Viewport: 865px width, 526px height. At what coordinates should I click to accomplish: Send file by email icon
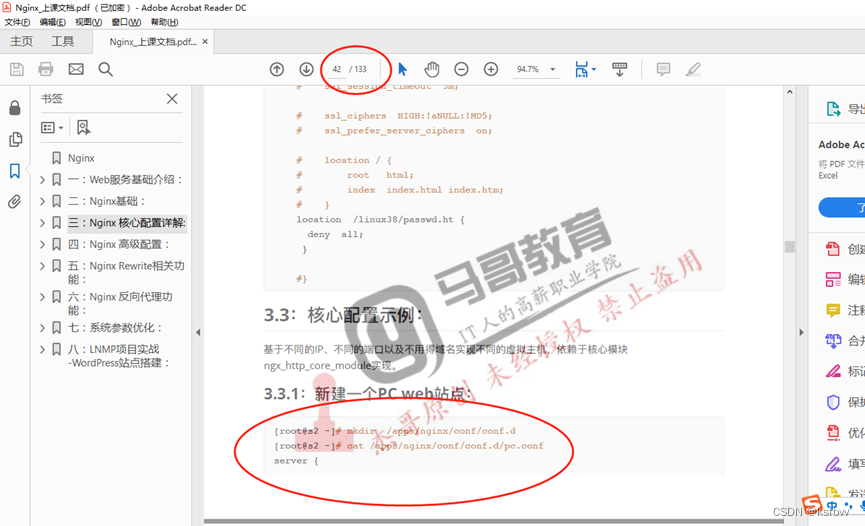coord(76,69)
